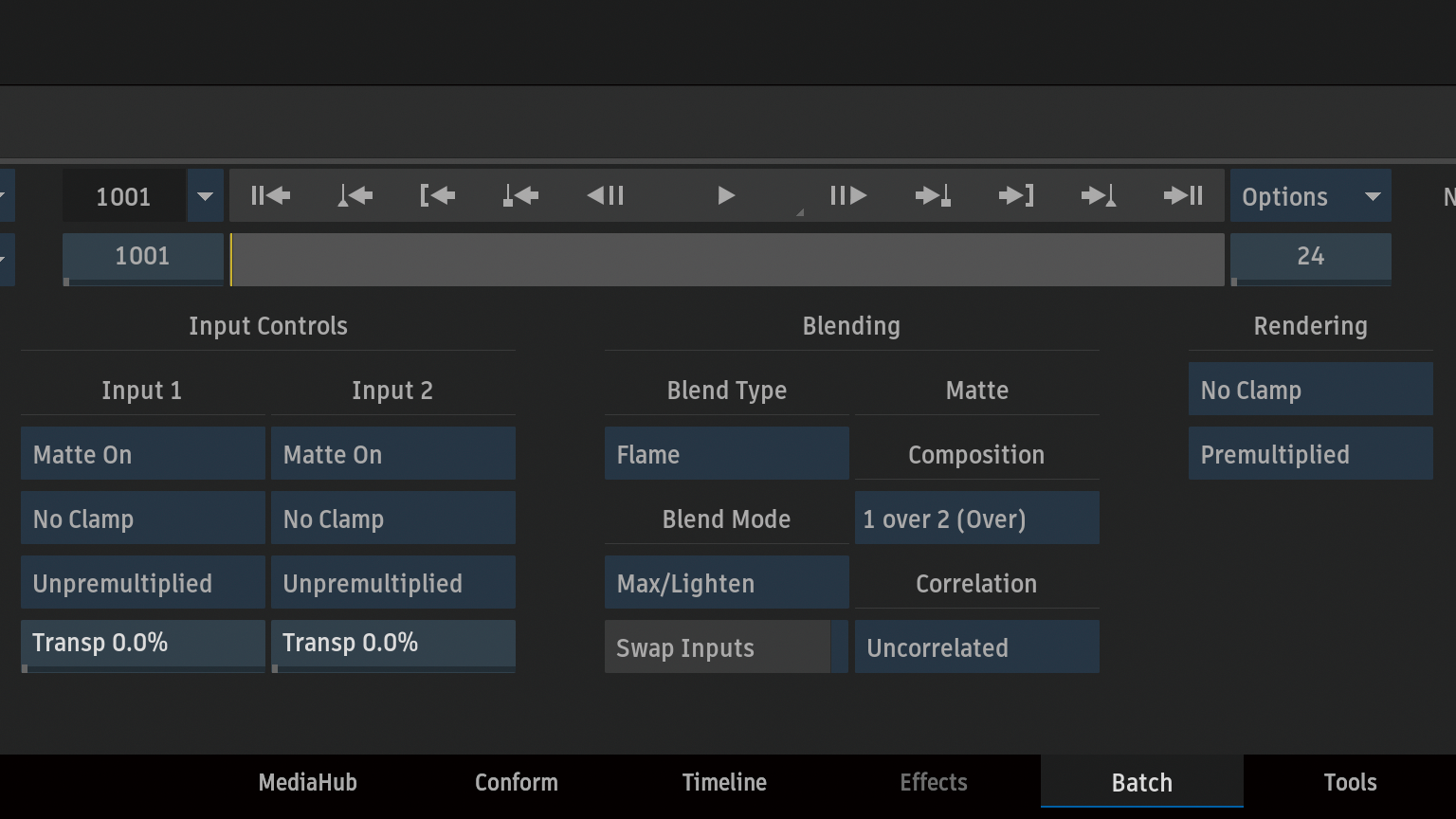Switch to Effects tab
The width and height of the screenshot is (1456, 819).
(934, 782)
